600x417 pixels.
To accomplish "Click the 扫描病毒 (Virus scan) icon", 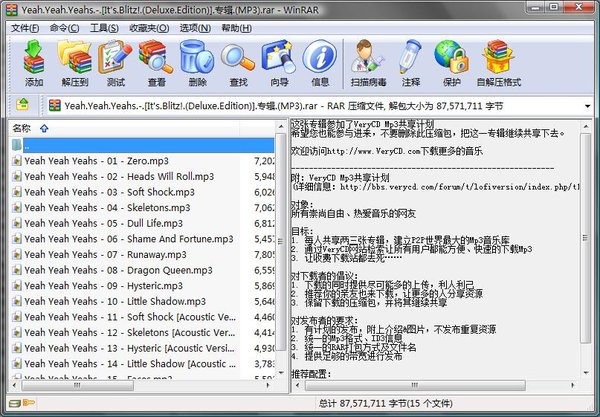I will click(x=368, y=63).
